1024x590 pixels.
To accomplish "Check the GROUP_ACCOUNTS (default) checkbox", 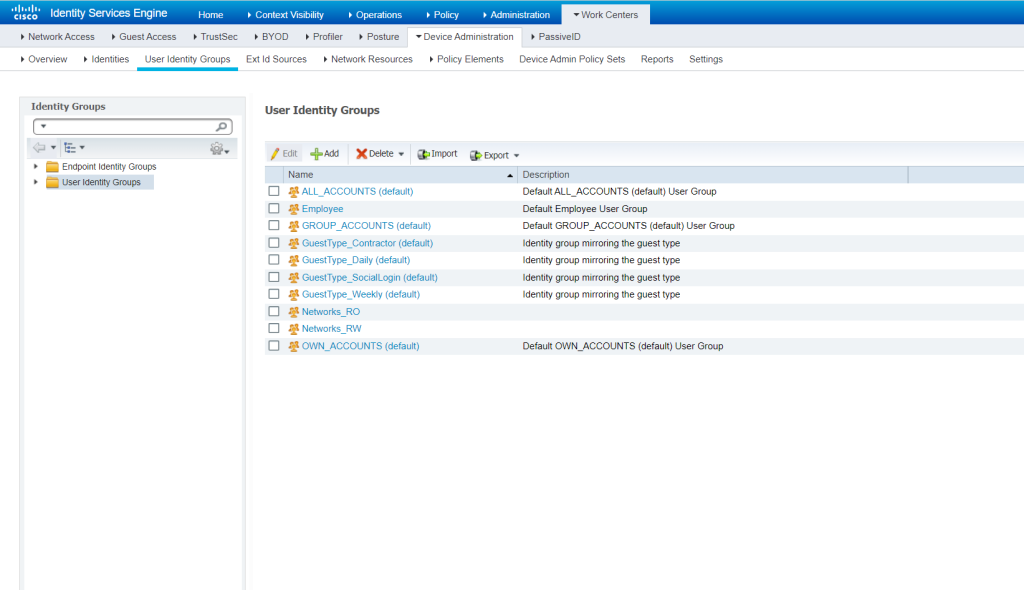I will pyautogui.click(x=274, y=225).
